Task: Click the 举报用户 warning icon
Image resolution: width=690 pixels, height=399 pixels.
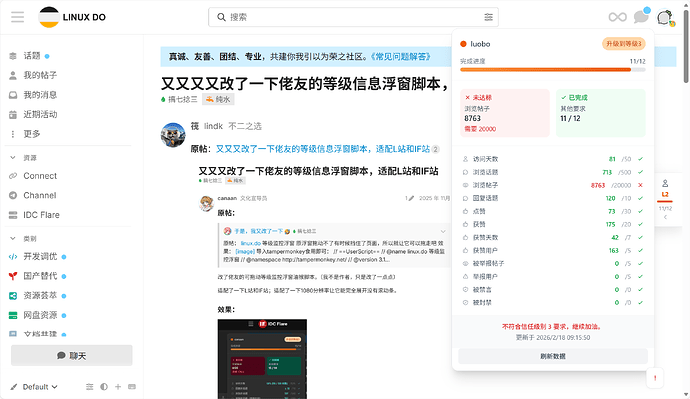Action: coord(465,277)
